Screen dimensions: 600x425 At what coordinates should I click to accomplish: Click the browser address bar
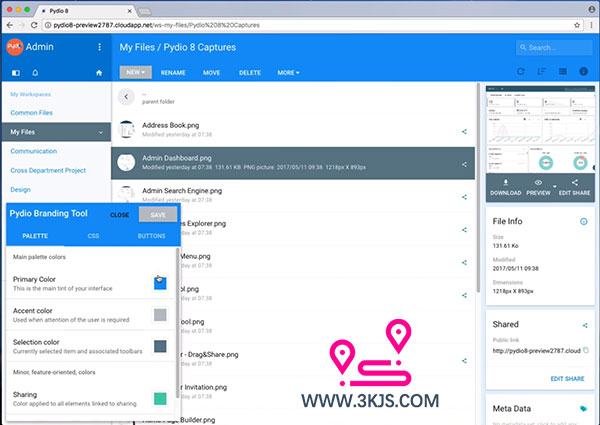click(x=306, y=25)
